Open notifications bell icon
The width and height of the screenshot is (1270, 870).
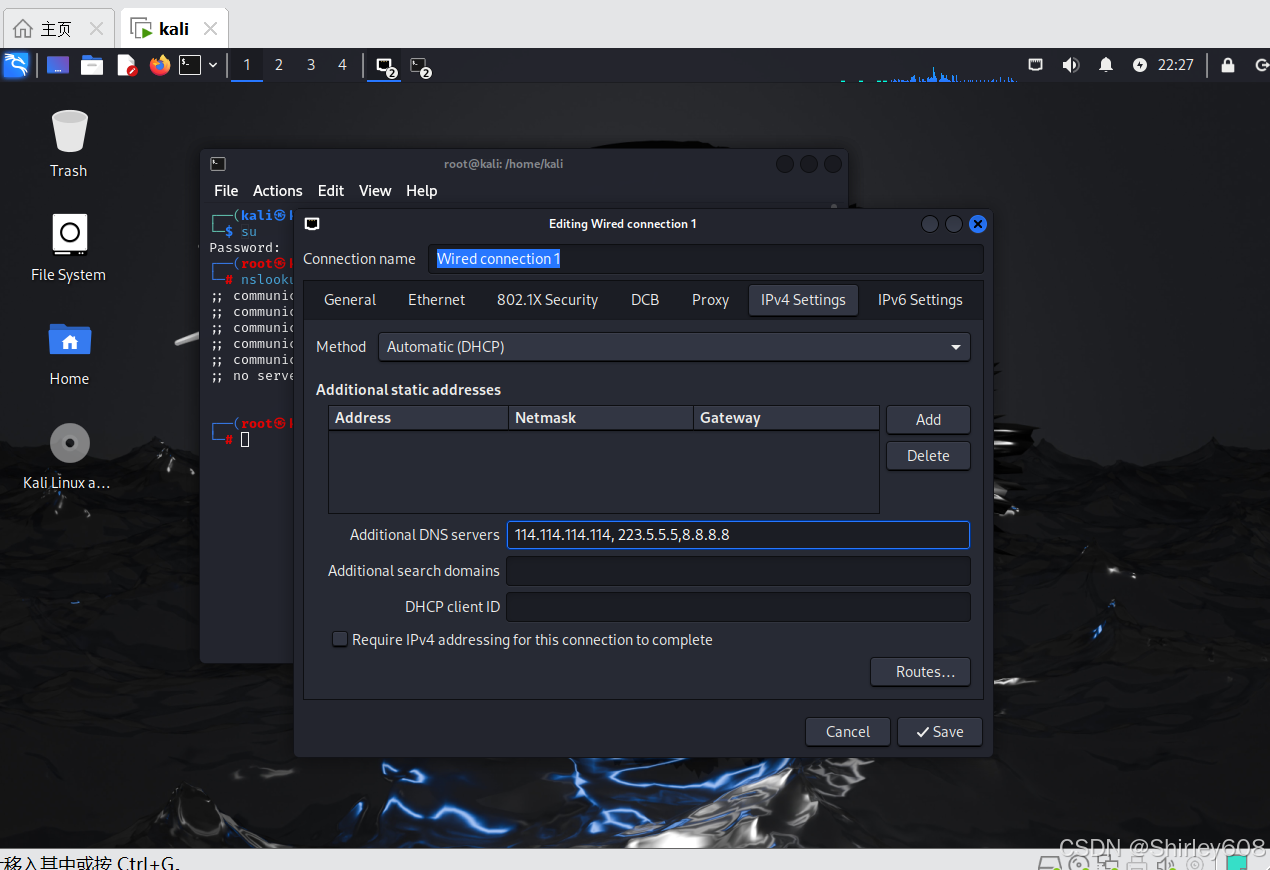[1106, 65]
